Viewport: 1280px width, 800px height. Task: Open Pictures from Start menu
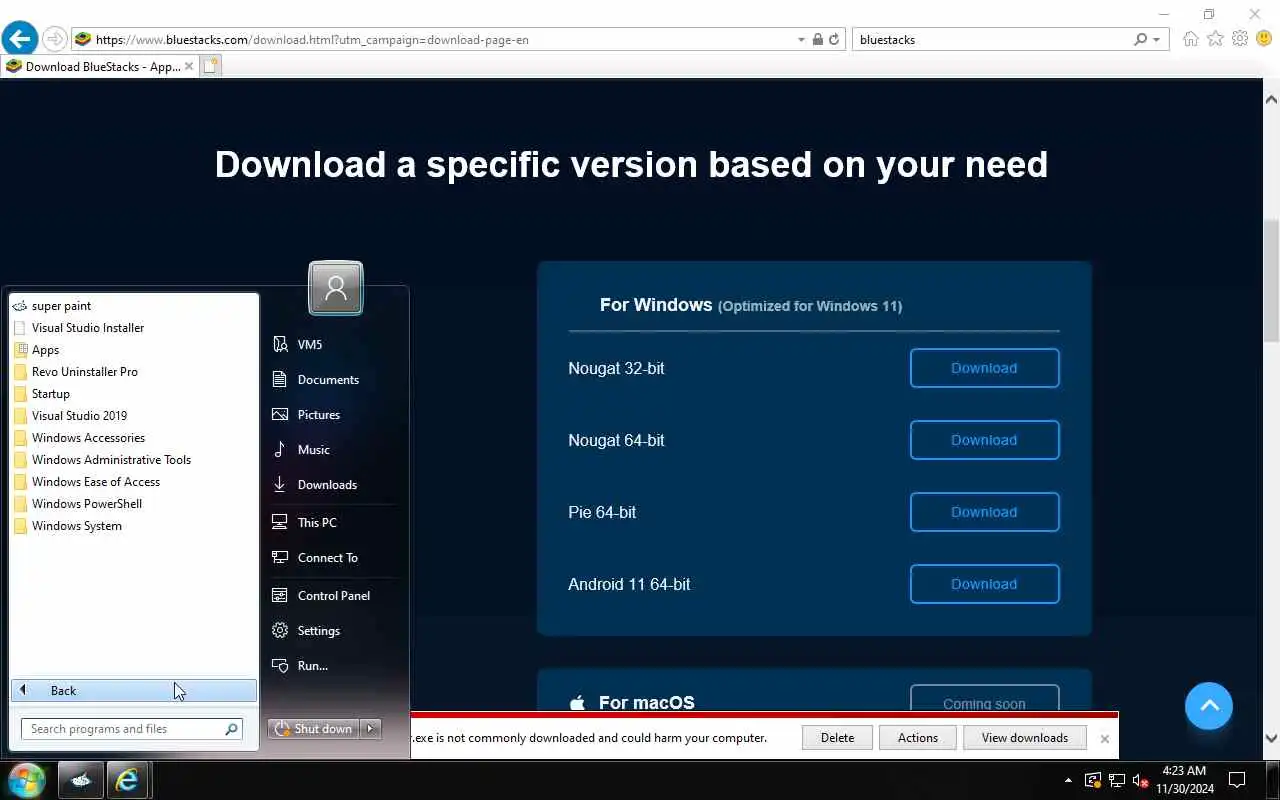coord(334,415)
